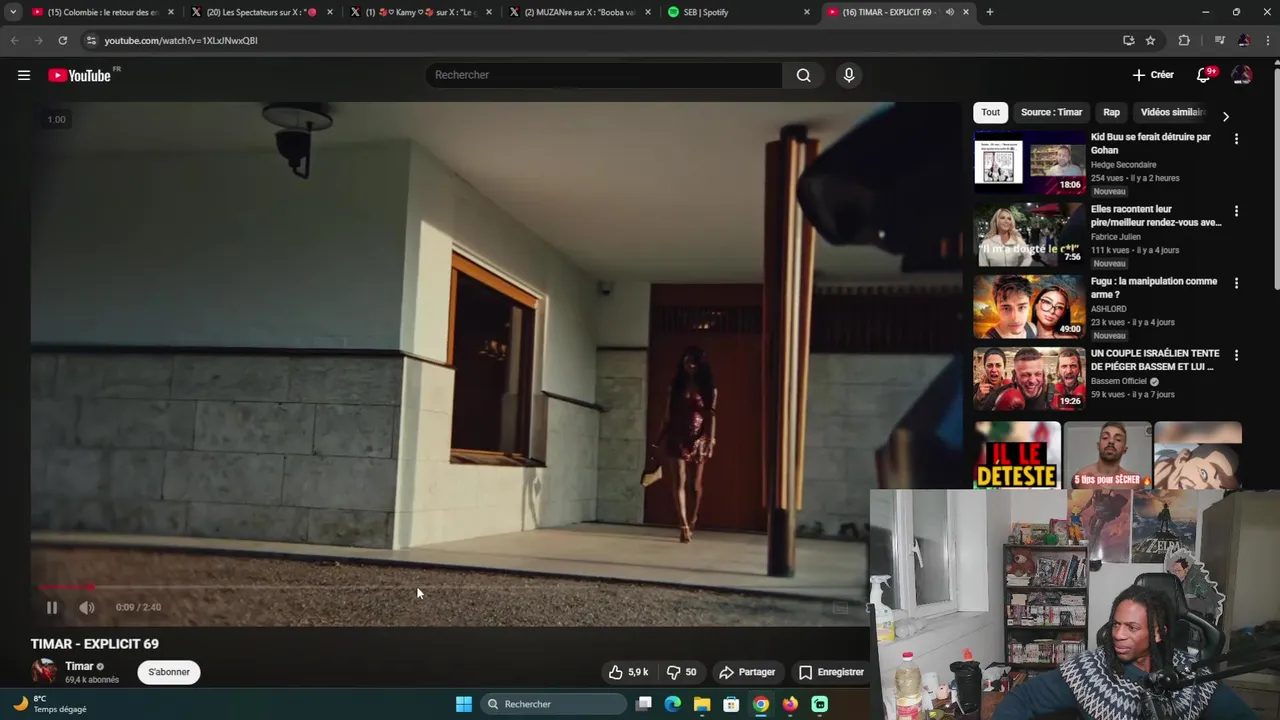Dislike the video with thumbs down
The image size is (1280, 720).
point(681,672)
